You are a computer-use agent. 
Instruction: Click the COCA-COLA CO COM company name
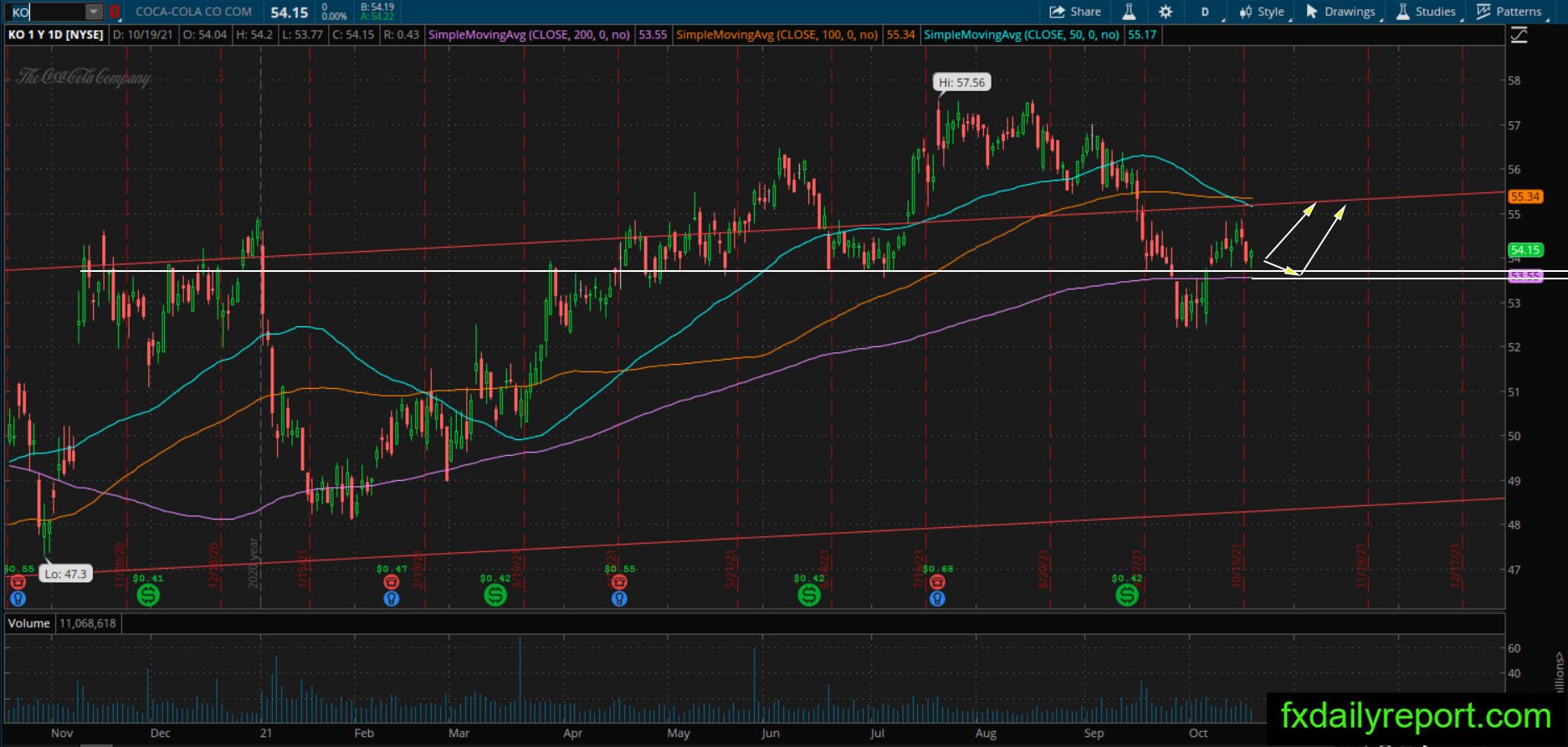[x=193, y=12]
